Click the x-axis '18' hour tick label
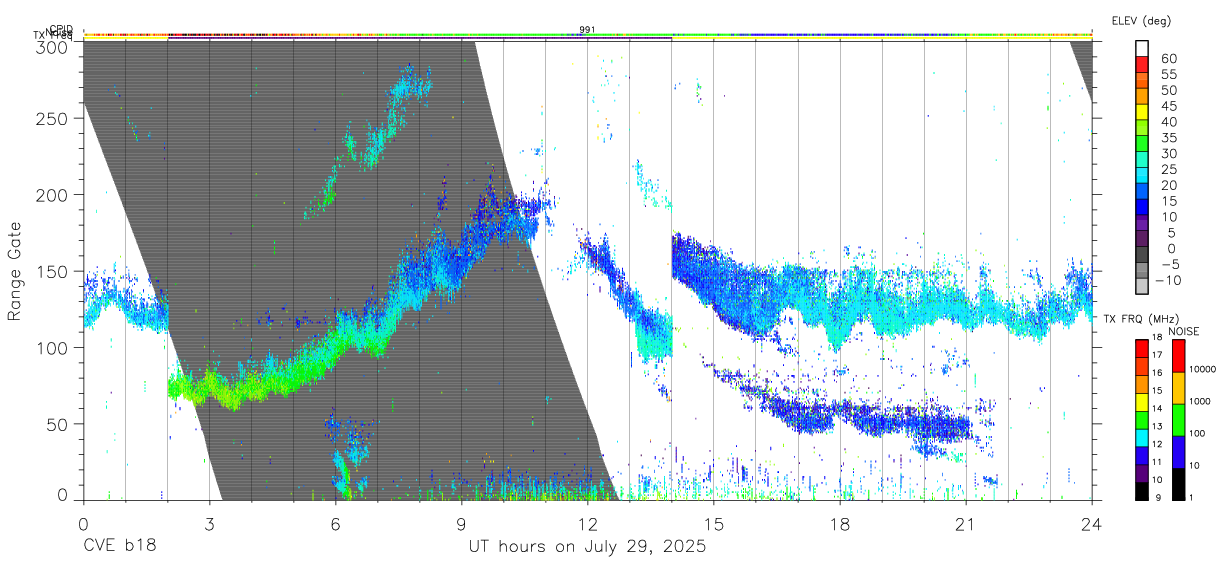1228x567 pixels. click(840, 523)
